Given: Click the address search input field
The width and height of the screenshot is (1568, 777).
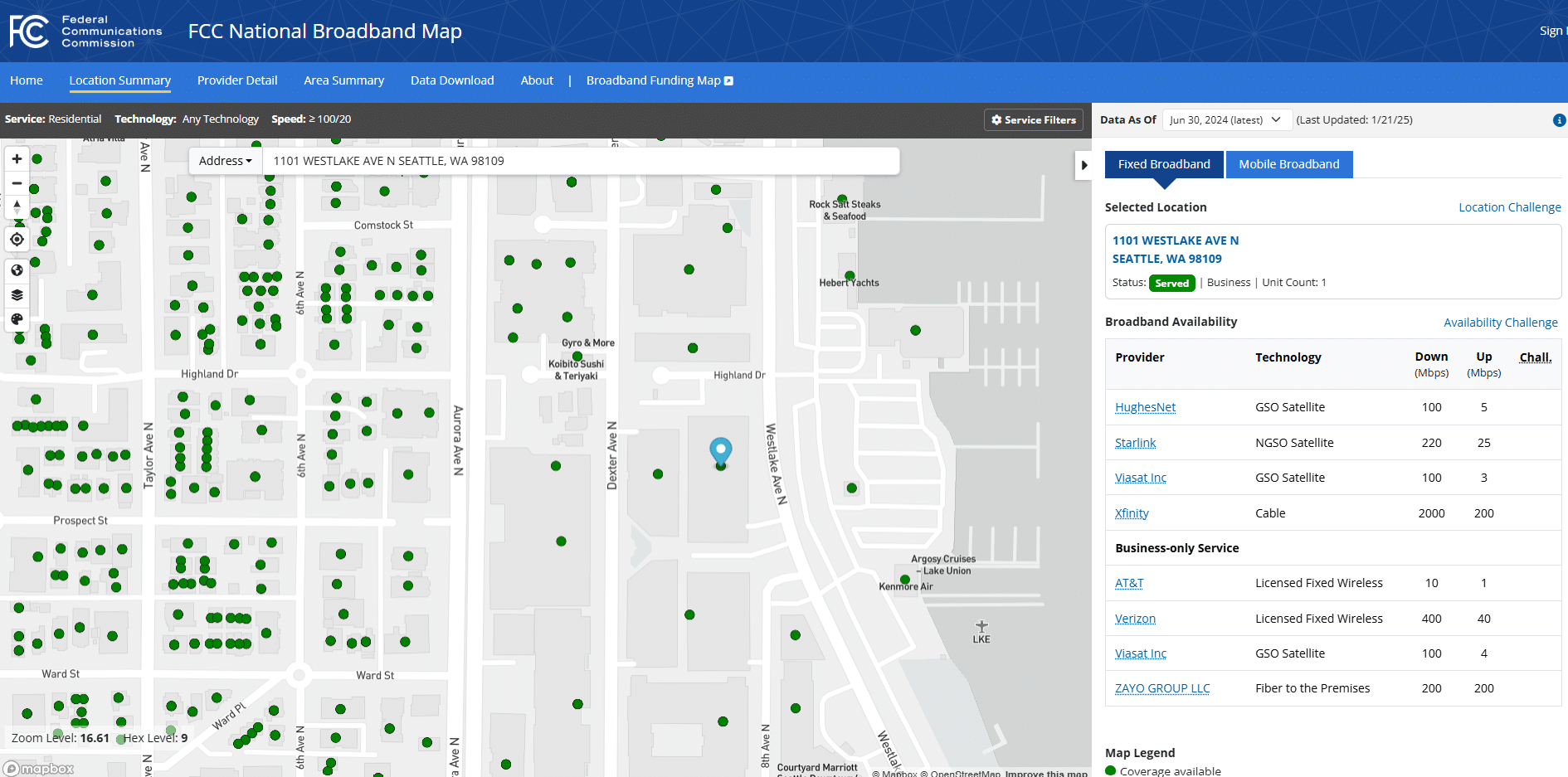Looking at the screenshot, I should 581,160.
